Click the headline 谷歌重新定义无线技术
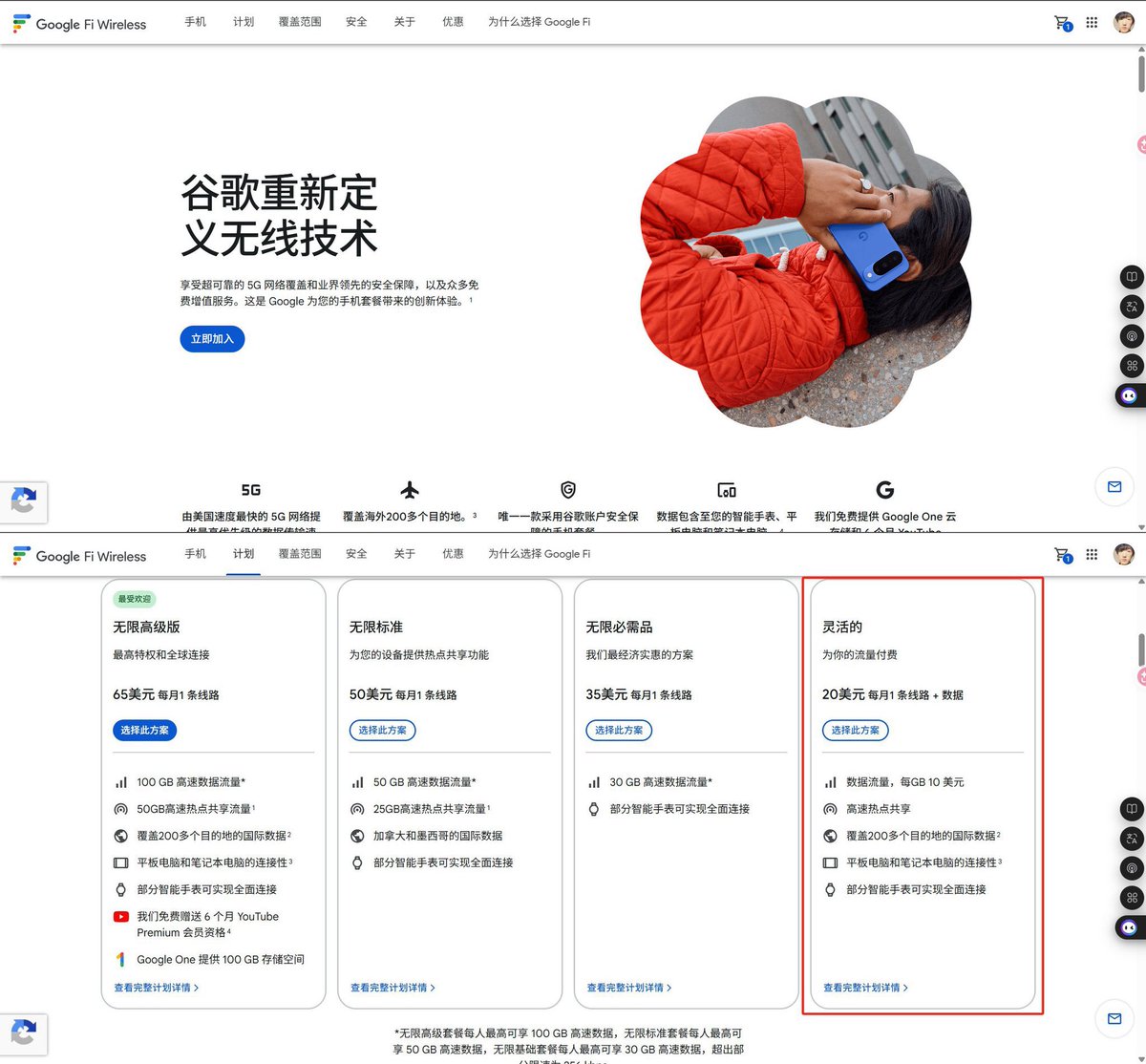This screenshot has width=1146, height=1064. (279, 216)
